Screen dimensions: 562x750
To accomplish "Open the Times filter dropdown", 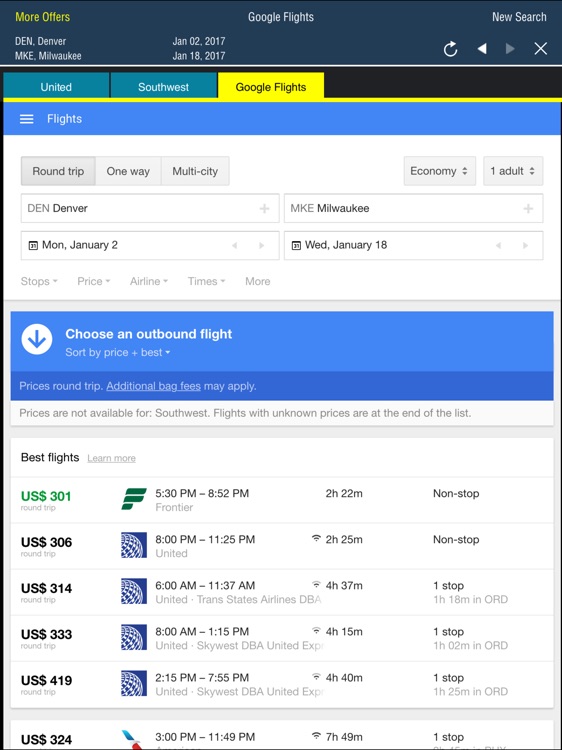I will click(206, 281).
